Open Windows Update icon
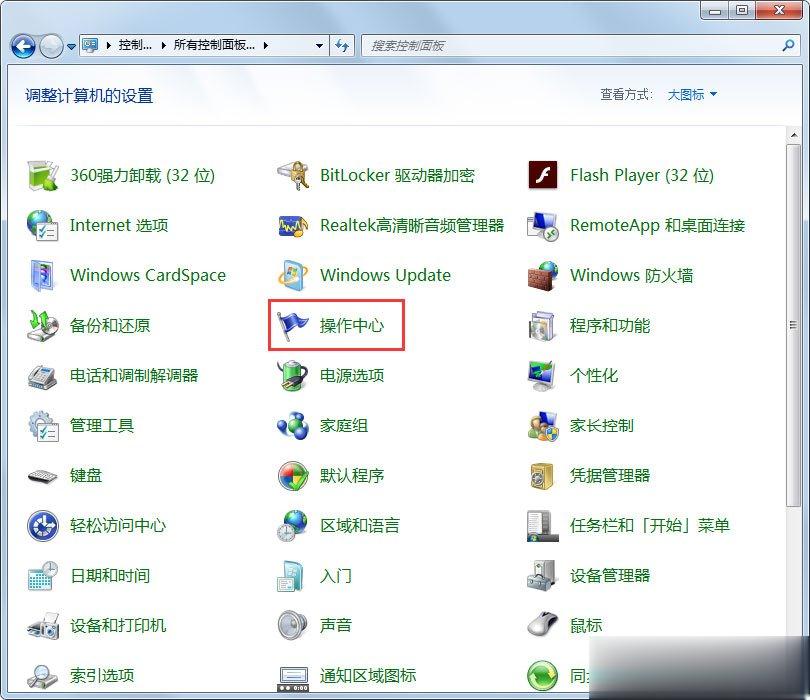 click(x=293, y=275)
